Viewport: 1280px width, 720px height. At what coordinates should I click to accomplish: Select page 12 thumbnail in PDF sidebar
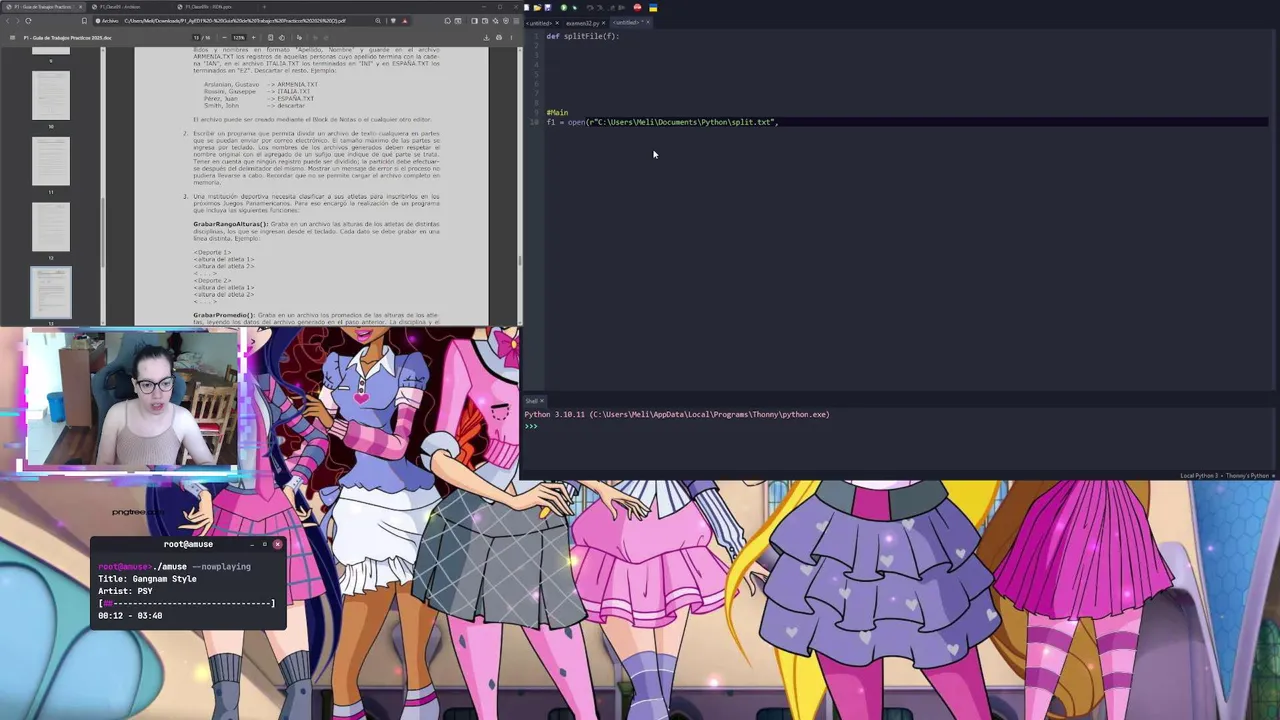coord(51,227)
